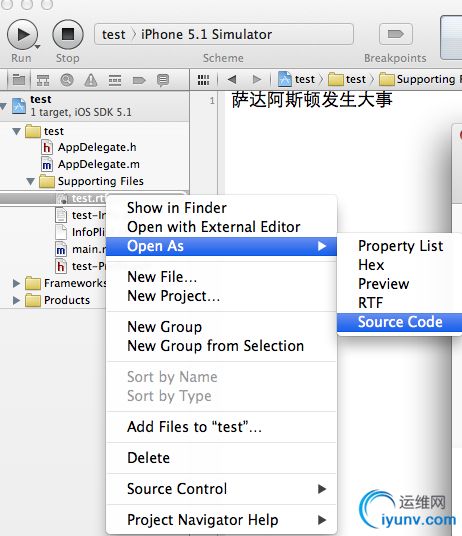This screenshot has width=462, height=536.
Task: Show the Symbol navigator
Action: (x=43, y=80)
